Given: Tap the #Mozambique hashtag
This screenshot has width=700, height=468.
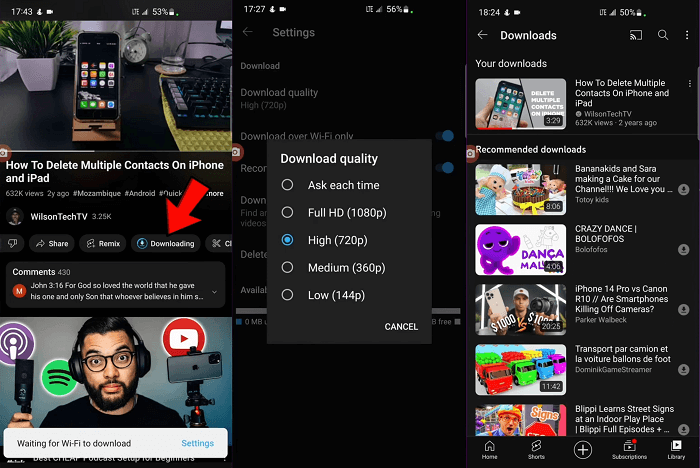Looking at the screenshot, I should coord(96,193).
